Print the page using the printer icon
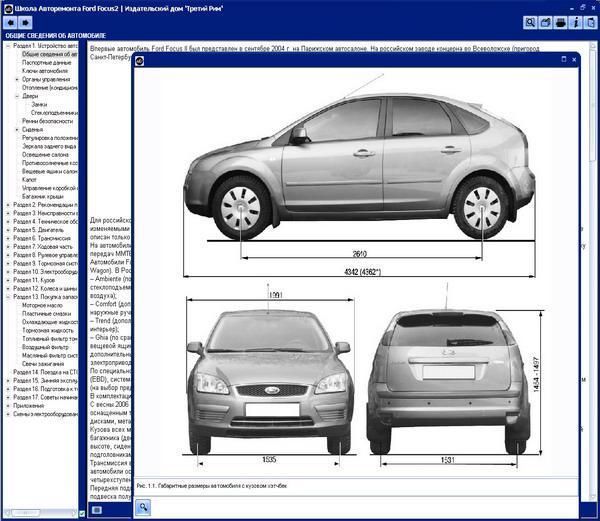Screen dimensions: 600x521 point(561,23)
